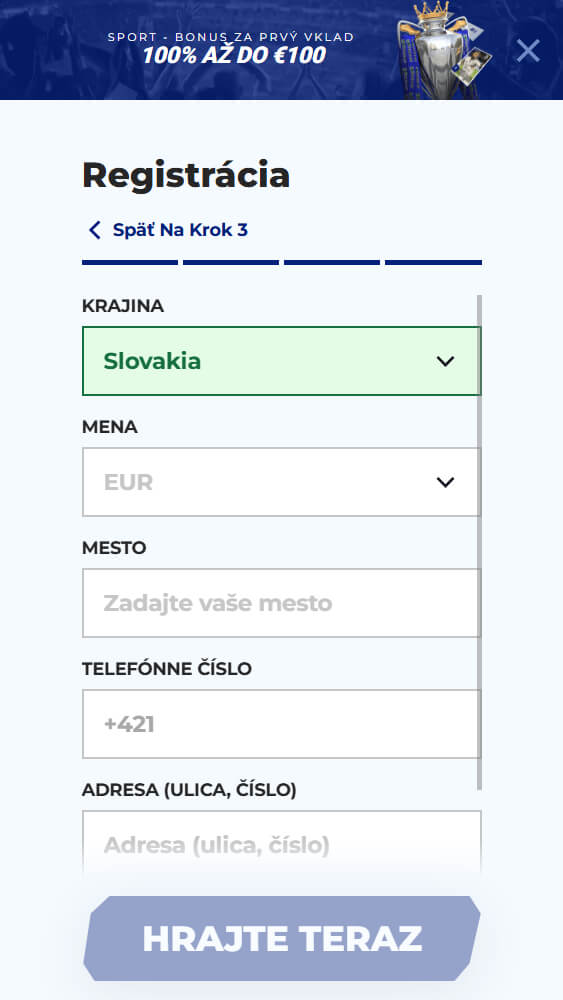Screen dimensions: 563x1000
Task: Select the fourth progress step bar
Action: pyautogui.click(x=434, y=262)
